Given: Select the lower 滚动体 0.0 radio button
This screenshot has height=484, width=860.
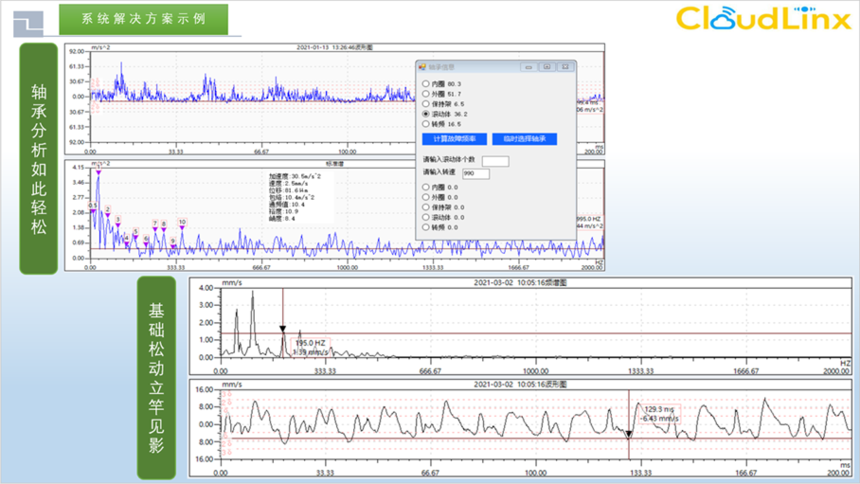Looking at the screenshot, I should point(426,217).
